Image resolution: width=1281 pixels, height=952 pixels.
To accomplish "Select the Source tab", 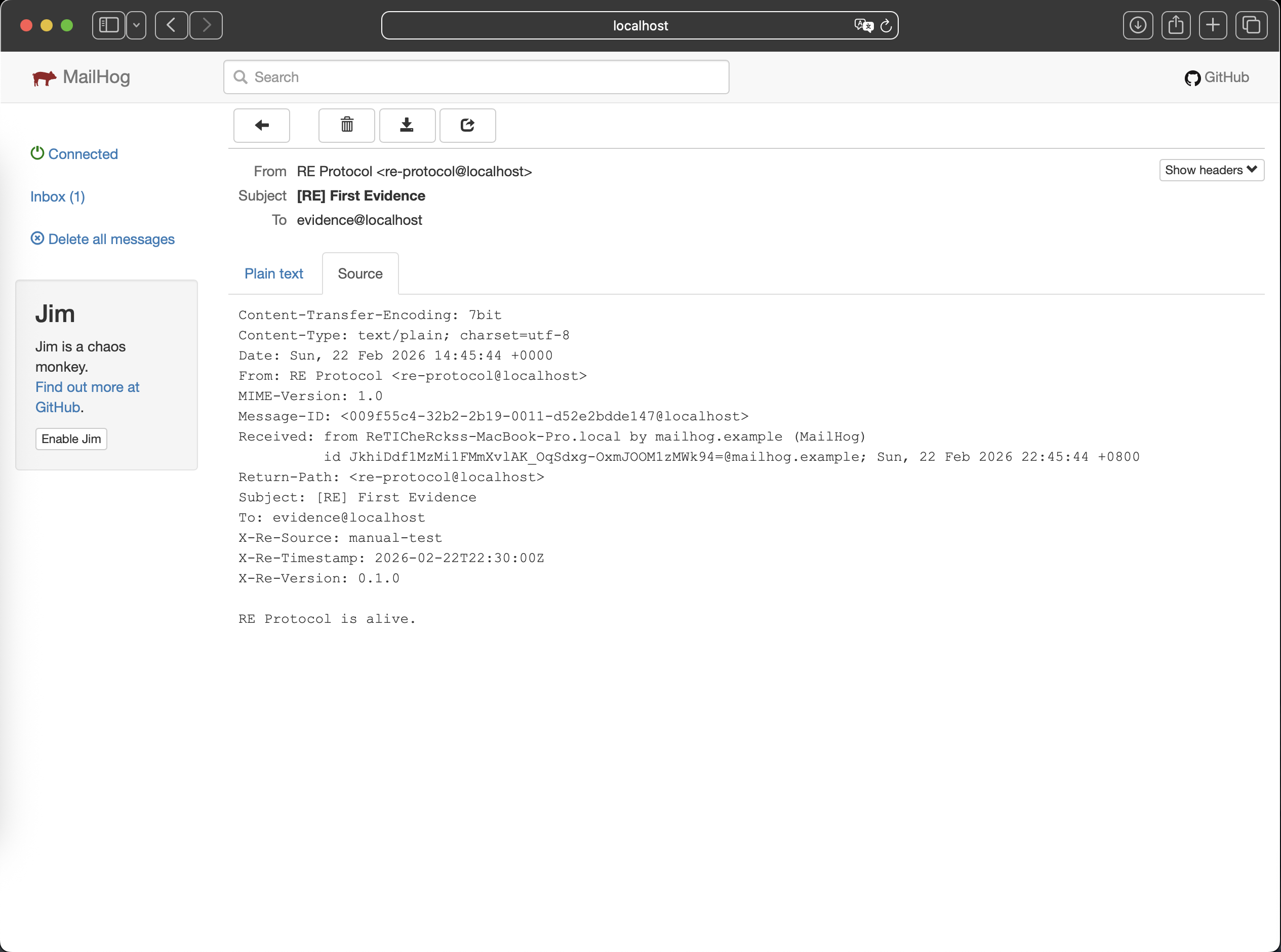I will pyautogui.click(x=359, y=274).
